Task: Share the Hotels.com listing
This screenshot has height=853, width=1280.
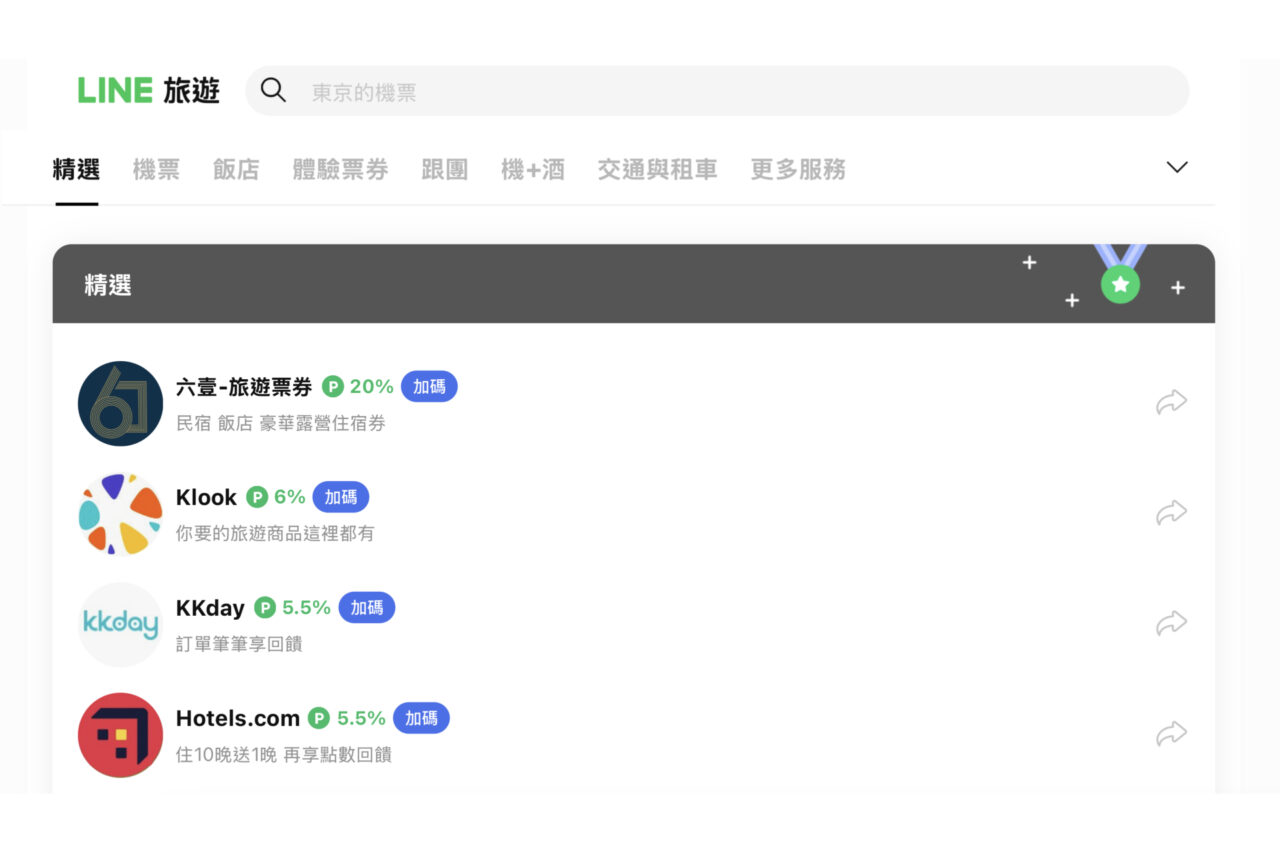Action: (1171, 734)
